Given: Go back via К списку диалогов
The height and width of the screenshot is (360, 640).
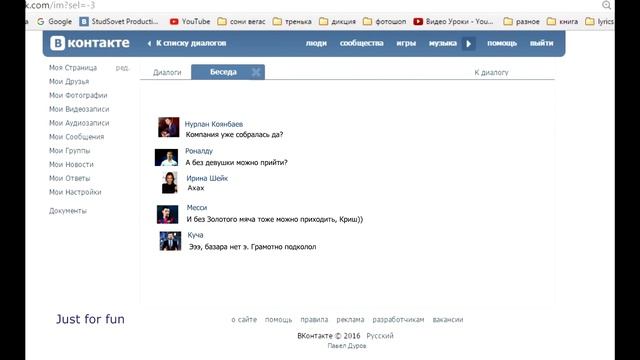Looking at the screenshot, I should tap(187, 43).
